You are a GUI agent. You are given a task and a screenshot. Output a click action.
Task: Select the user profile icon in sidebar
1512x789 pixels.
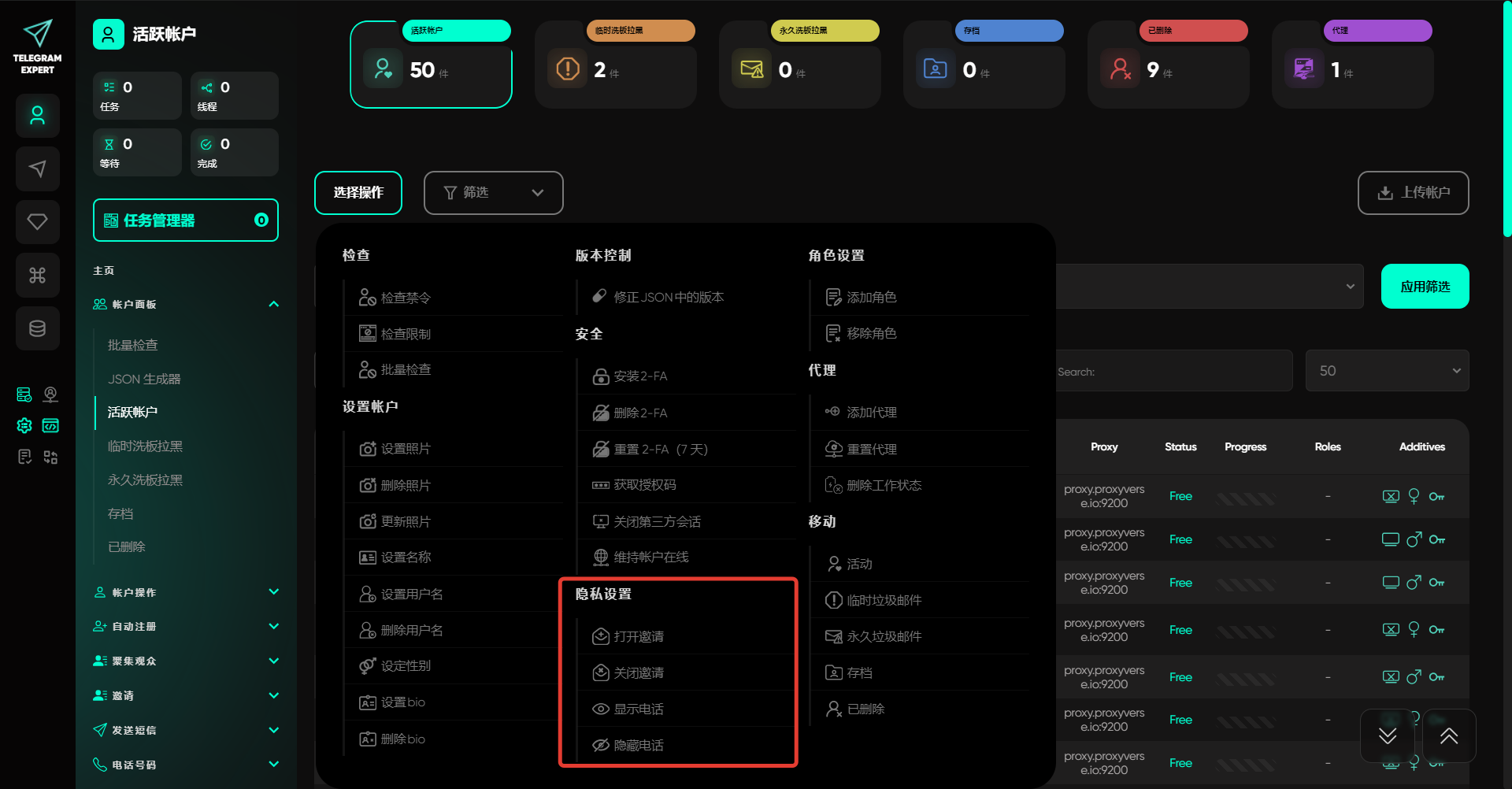(38, 116)
